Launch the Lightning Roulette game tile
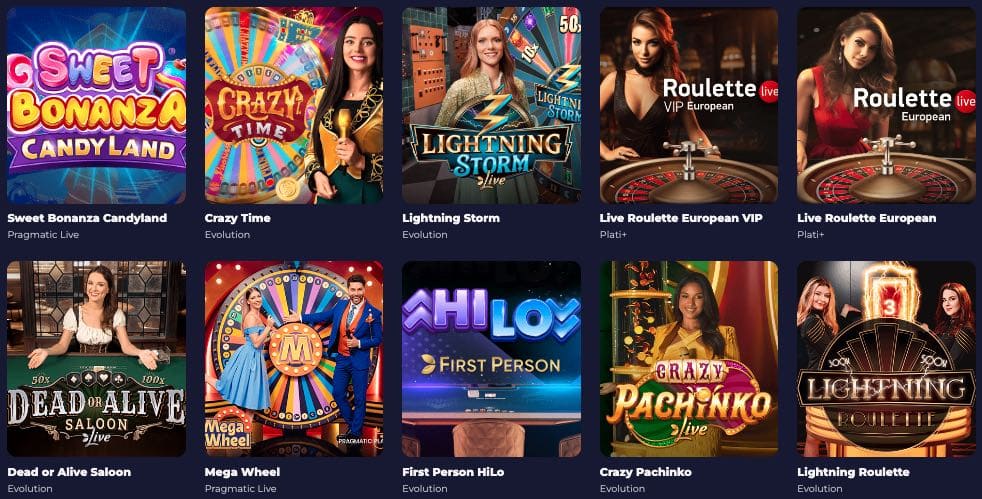 pos(886,359)
